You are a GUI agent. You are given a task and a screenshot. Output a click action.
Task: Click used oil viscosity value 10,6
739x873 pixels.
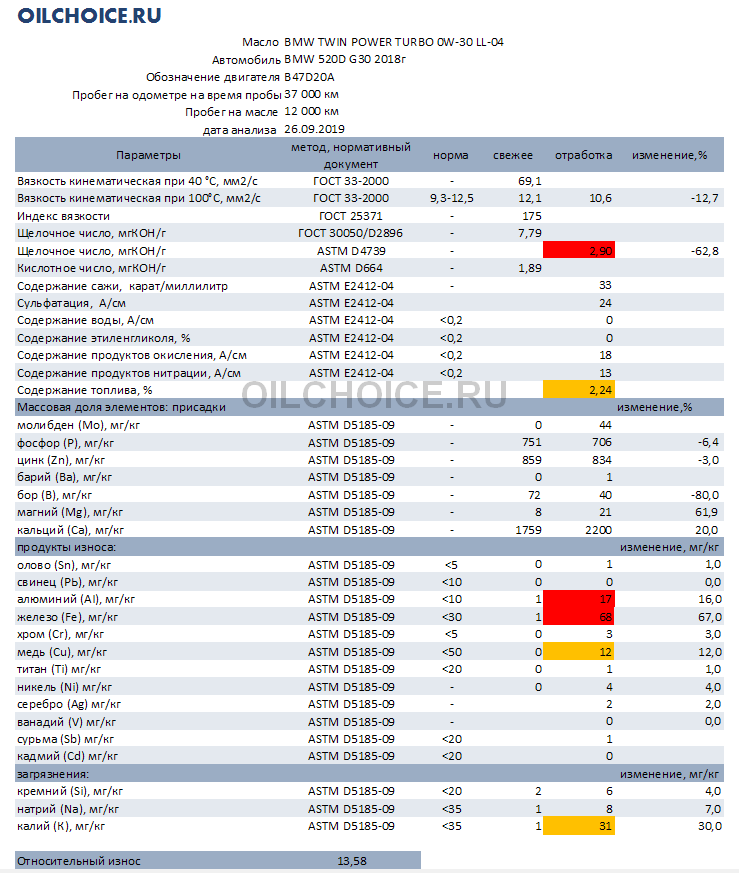point(600,198)
